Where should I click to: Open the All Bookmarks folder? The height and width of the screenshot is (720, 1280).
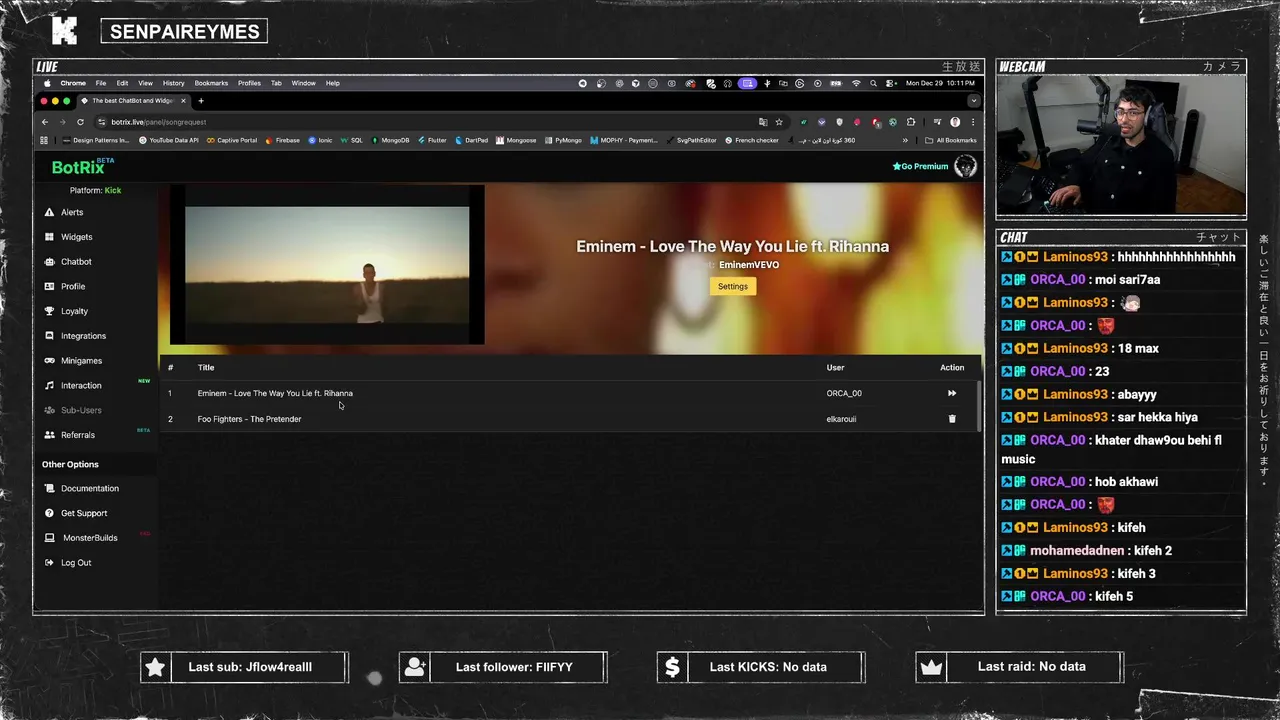pyautogui.click(x=951, y=140)
